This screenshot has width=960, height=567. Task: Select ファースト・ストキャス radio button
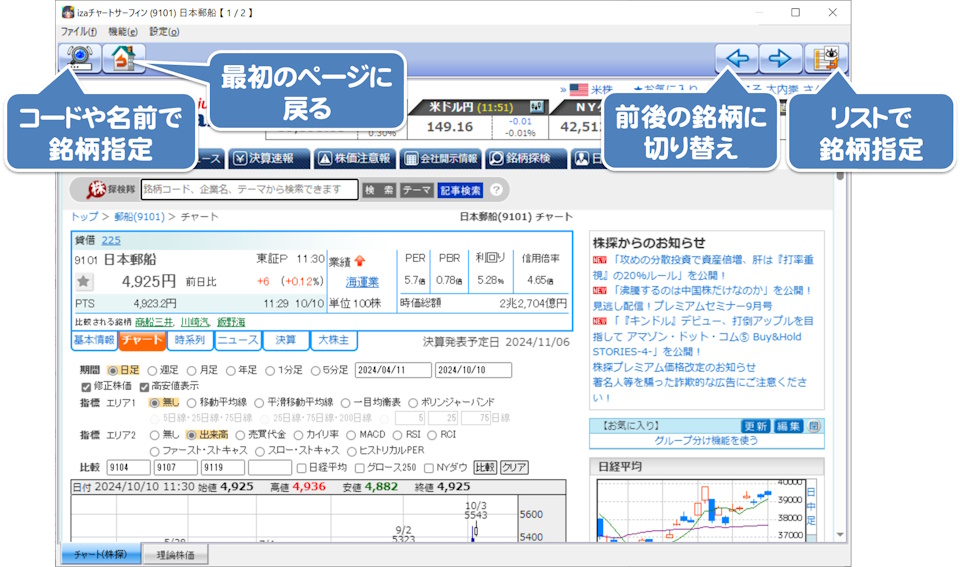point(154,452)
